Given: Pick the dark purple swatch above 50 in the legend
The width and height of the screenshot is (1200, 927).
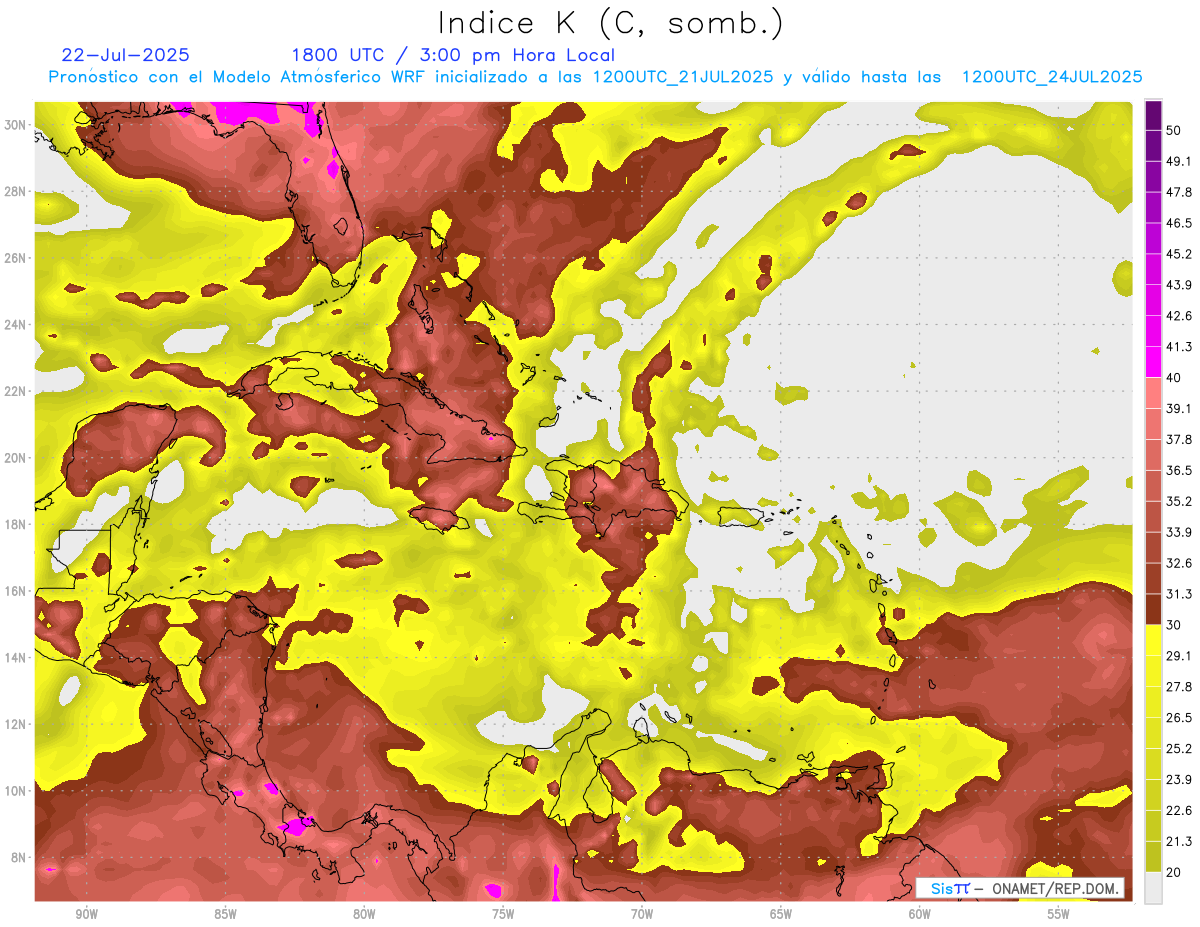Looking at the screenshot, I should 1153,115.
